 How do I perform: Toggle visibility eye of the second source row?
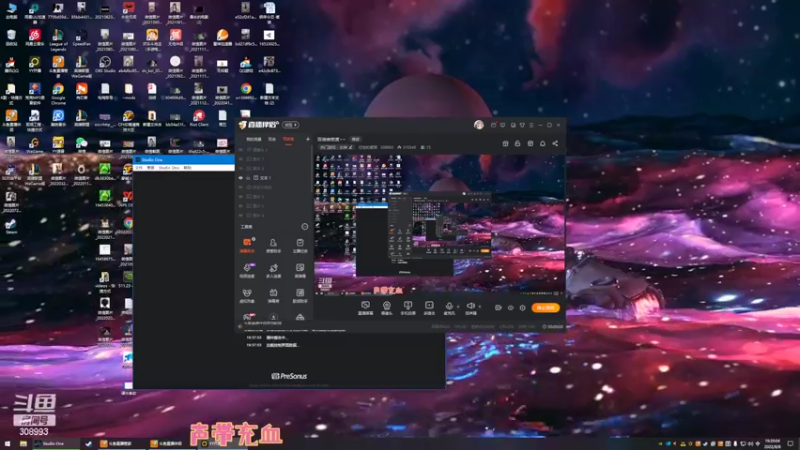click(x=241, y=159)
